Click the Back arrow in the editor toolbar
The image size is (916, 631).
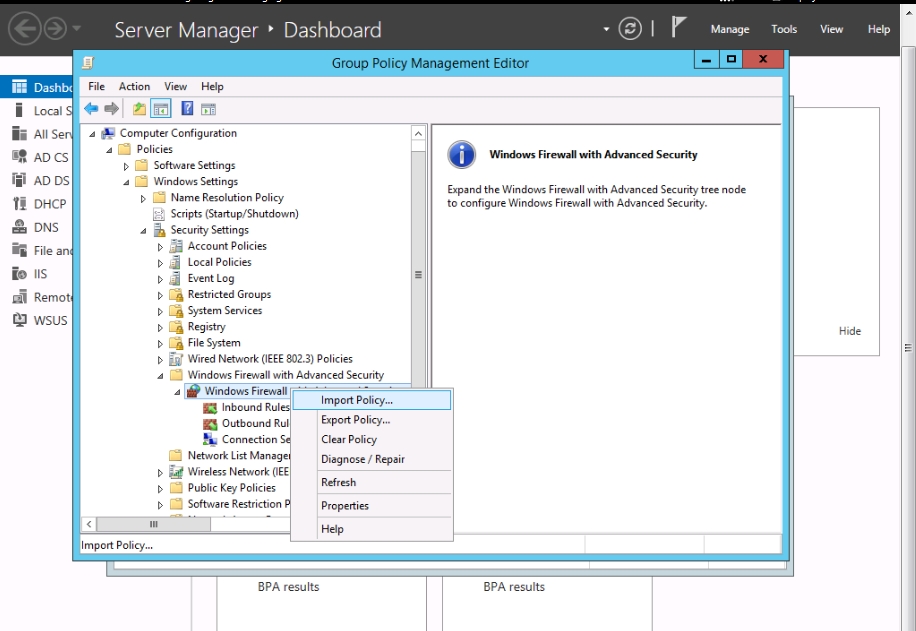click(91, 109)
